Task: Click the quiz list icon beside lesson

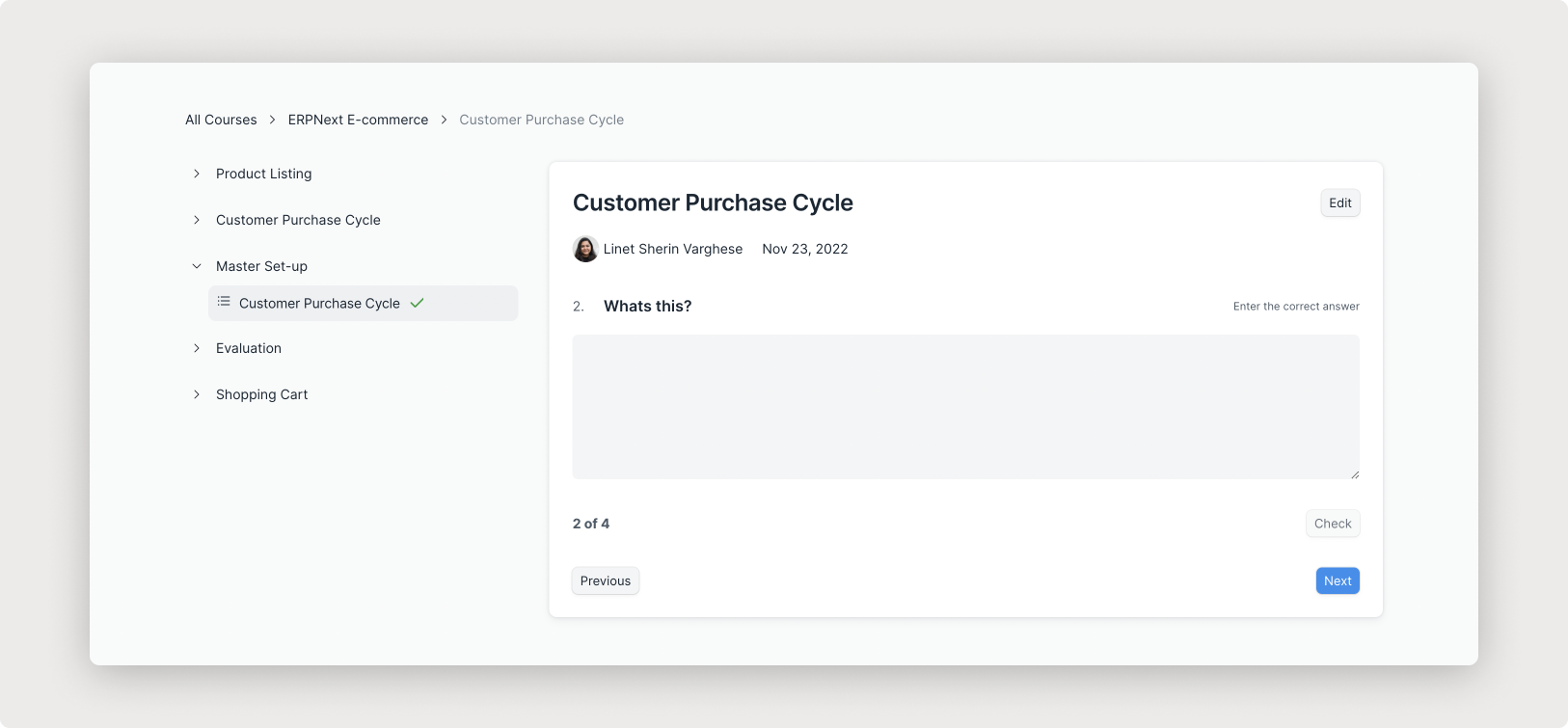Action: click(x=224, y=302)
